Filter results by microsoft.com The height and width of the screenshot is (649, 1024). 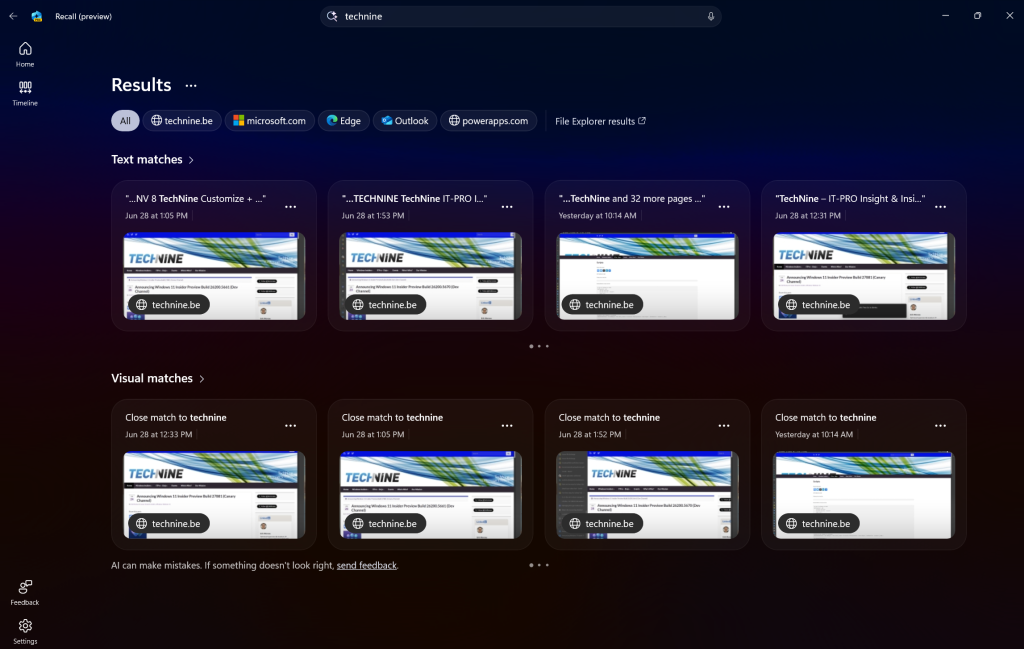(x=269, y=121)
